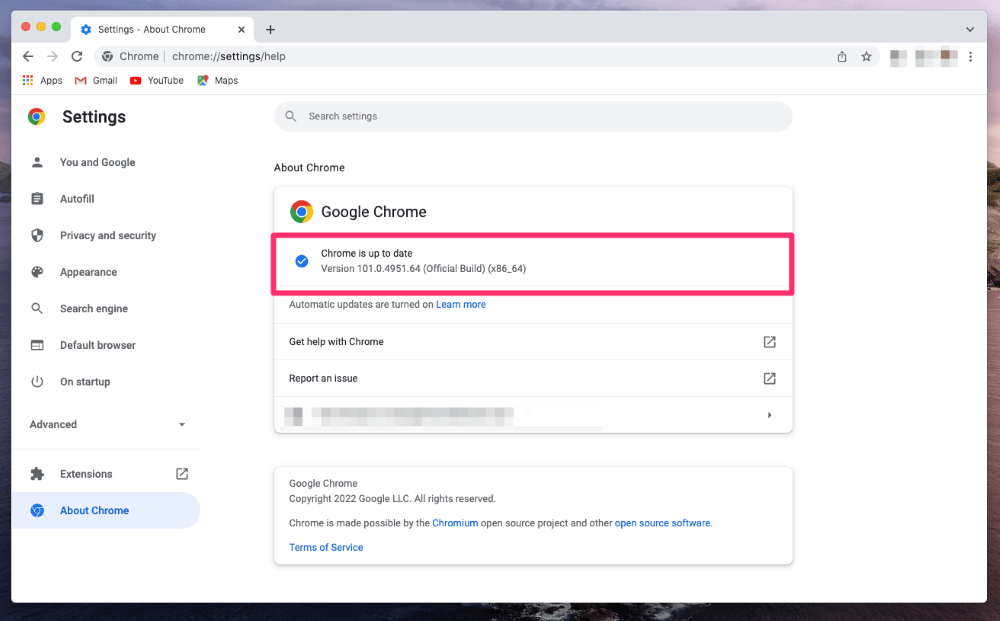Click the Search settings field
Image resolution: width=1000 pixels, height=621 pixels.
pyautogui.click(x=533, y=117)
